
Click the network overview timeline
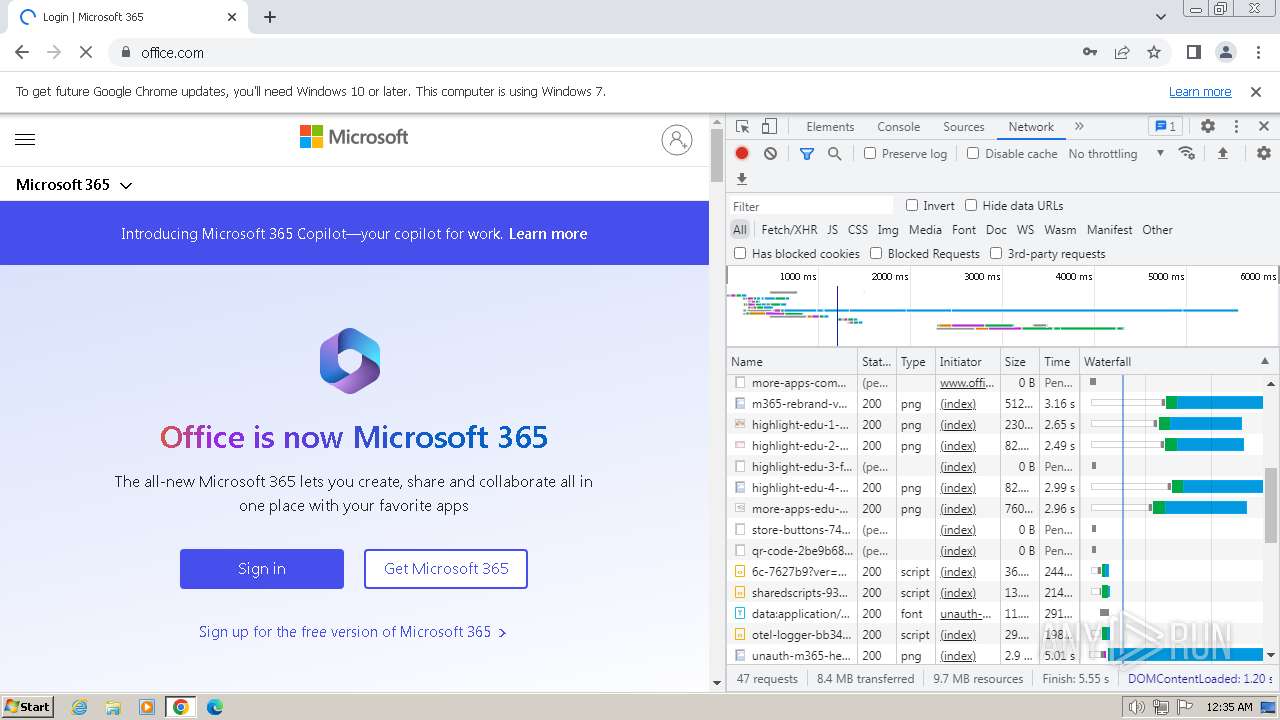pyautogui.click(x=1003, y=306)
